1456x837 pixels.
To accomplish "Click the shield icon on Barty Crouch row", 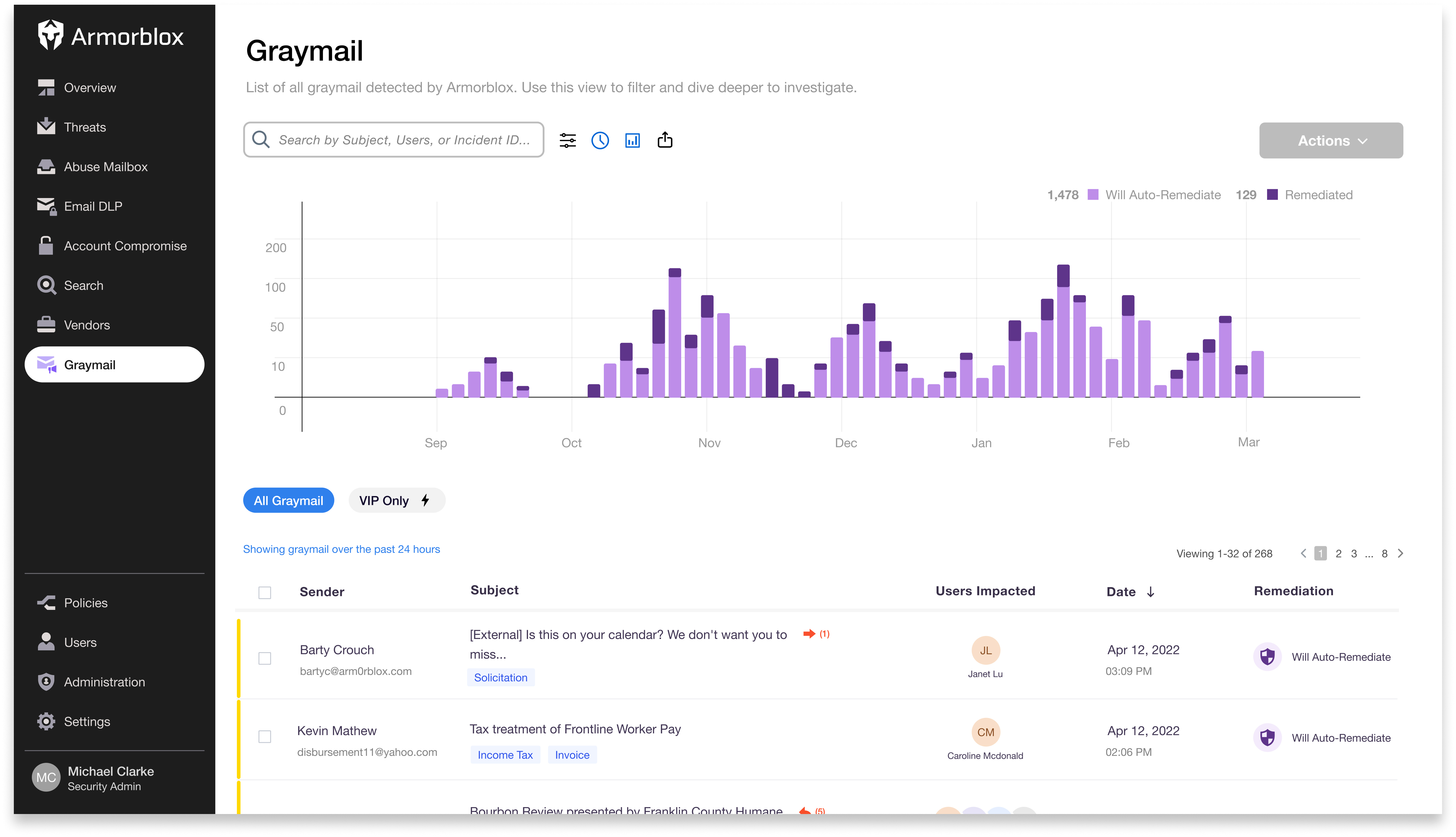I will coord(1267,656).
